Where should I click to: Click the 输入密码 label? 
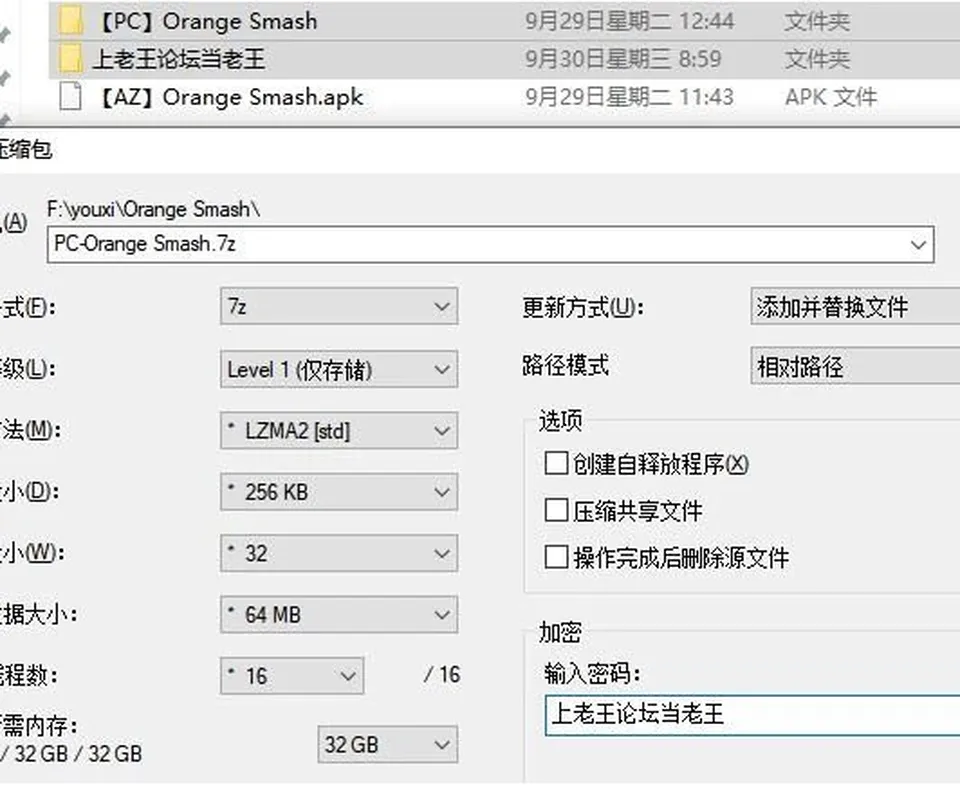click(x=592, y=674)
